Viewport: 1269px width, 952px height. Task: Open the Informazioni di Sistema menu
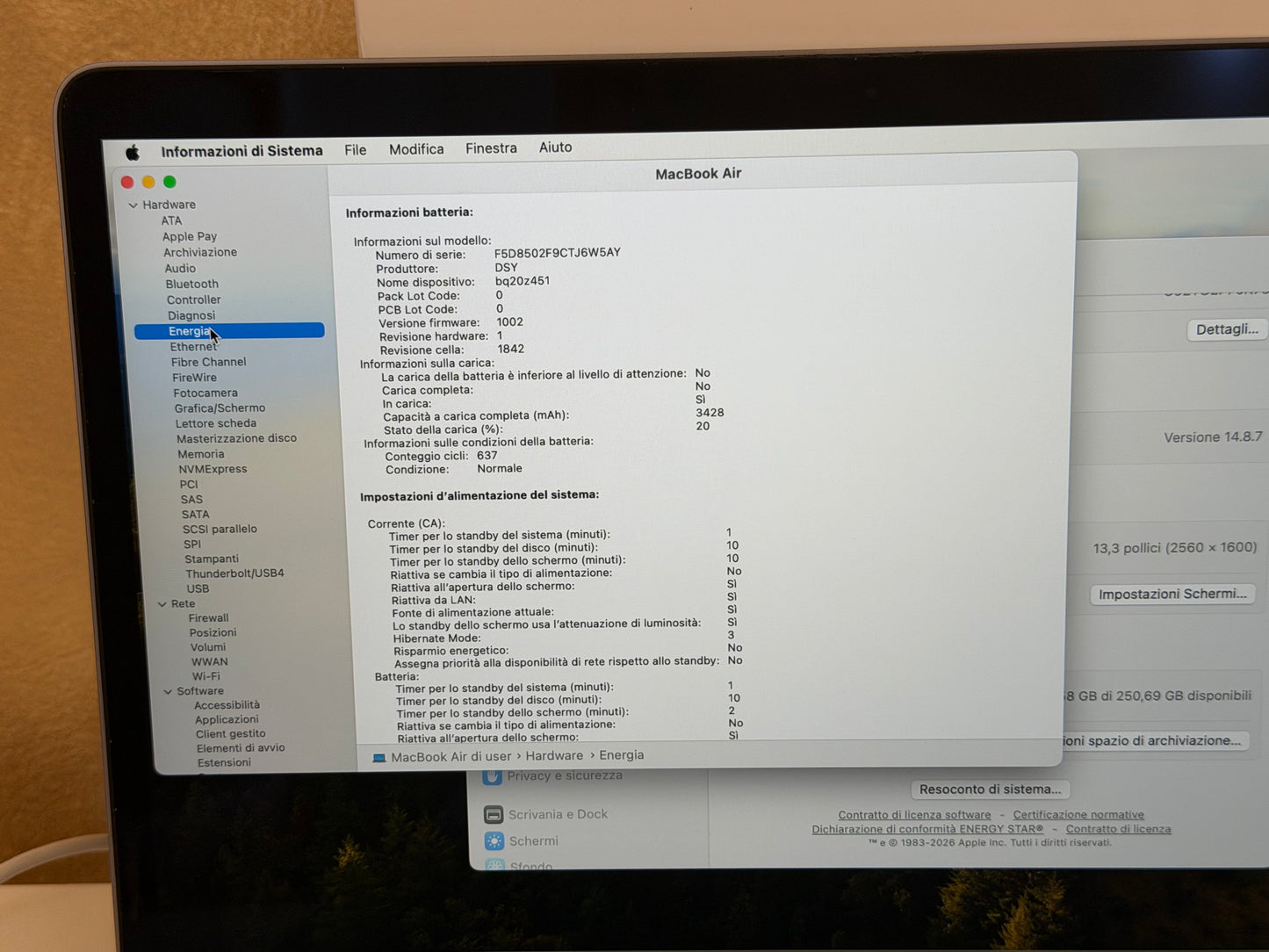pyautogui.click(x=242, y=151)
